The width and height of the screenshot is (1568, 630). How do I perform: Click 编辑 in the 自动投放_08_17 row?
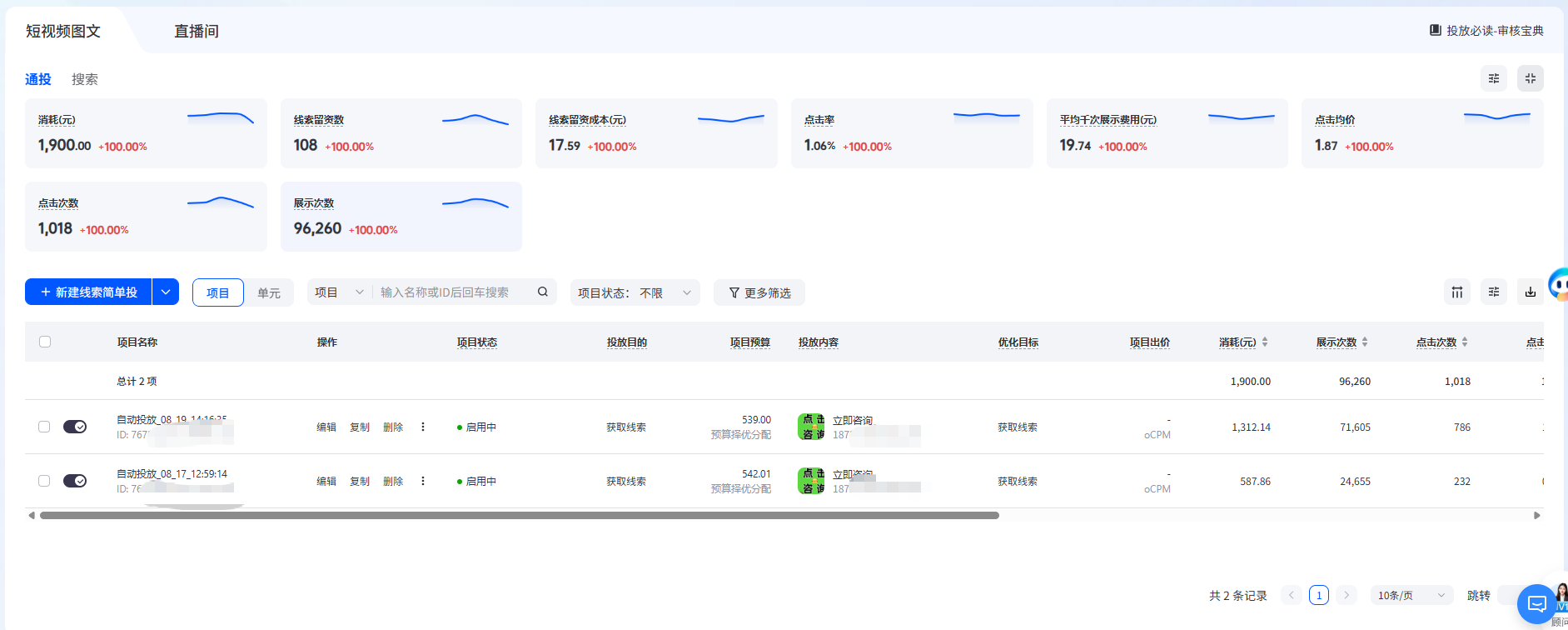point(326,481)
